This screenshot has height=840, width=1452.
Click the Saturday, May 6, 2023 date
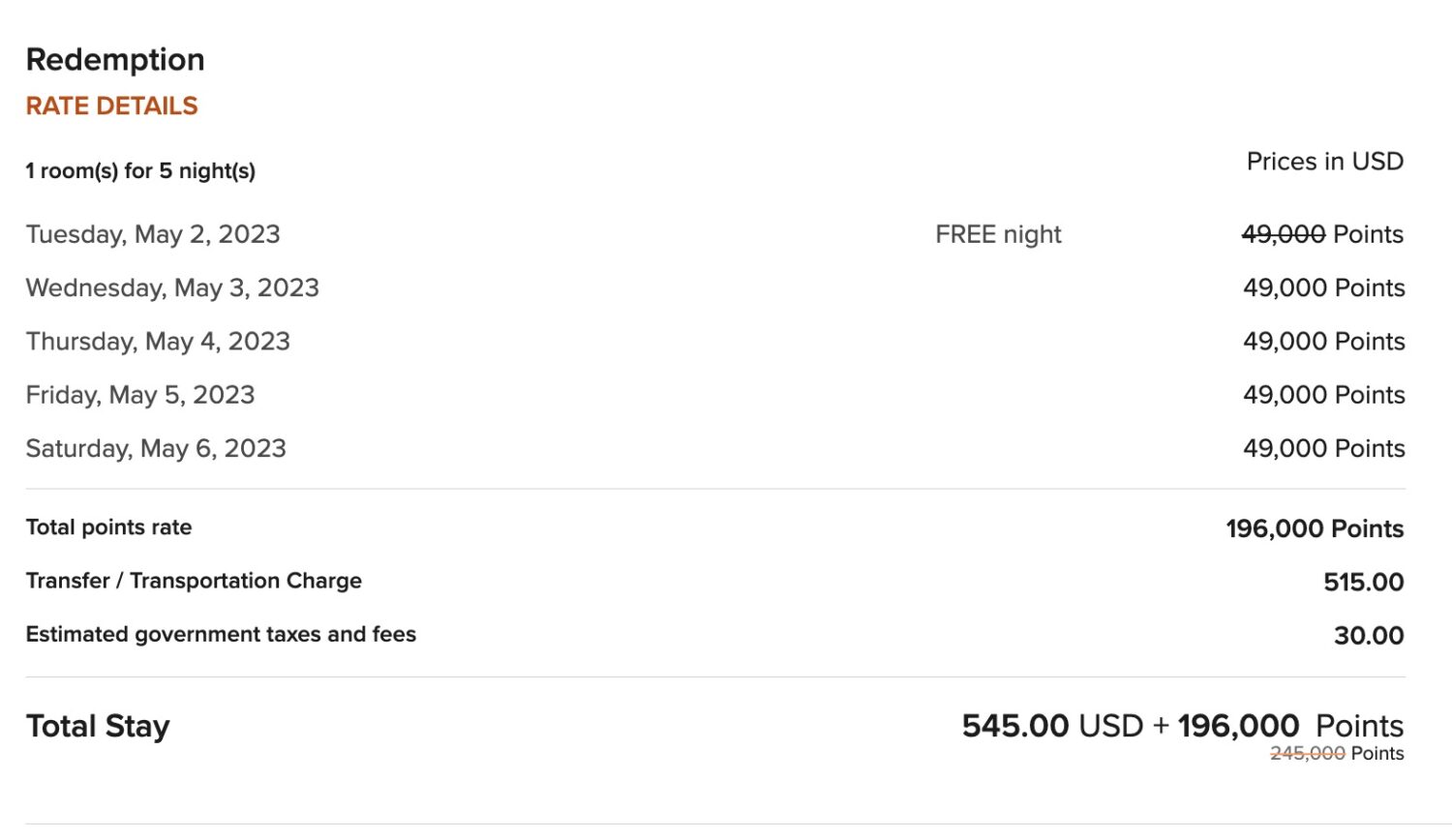tap(156, 449)
